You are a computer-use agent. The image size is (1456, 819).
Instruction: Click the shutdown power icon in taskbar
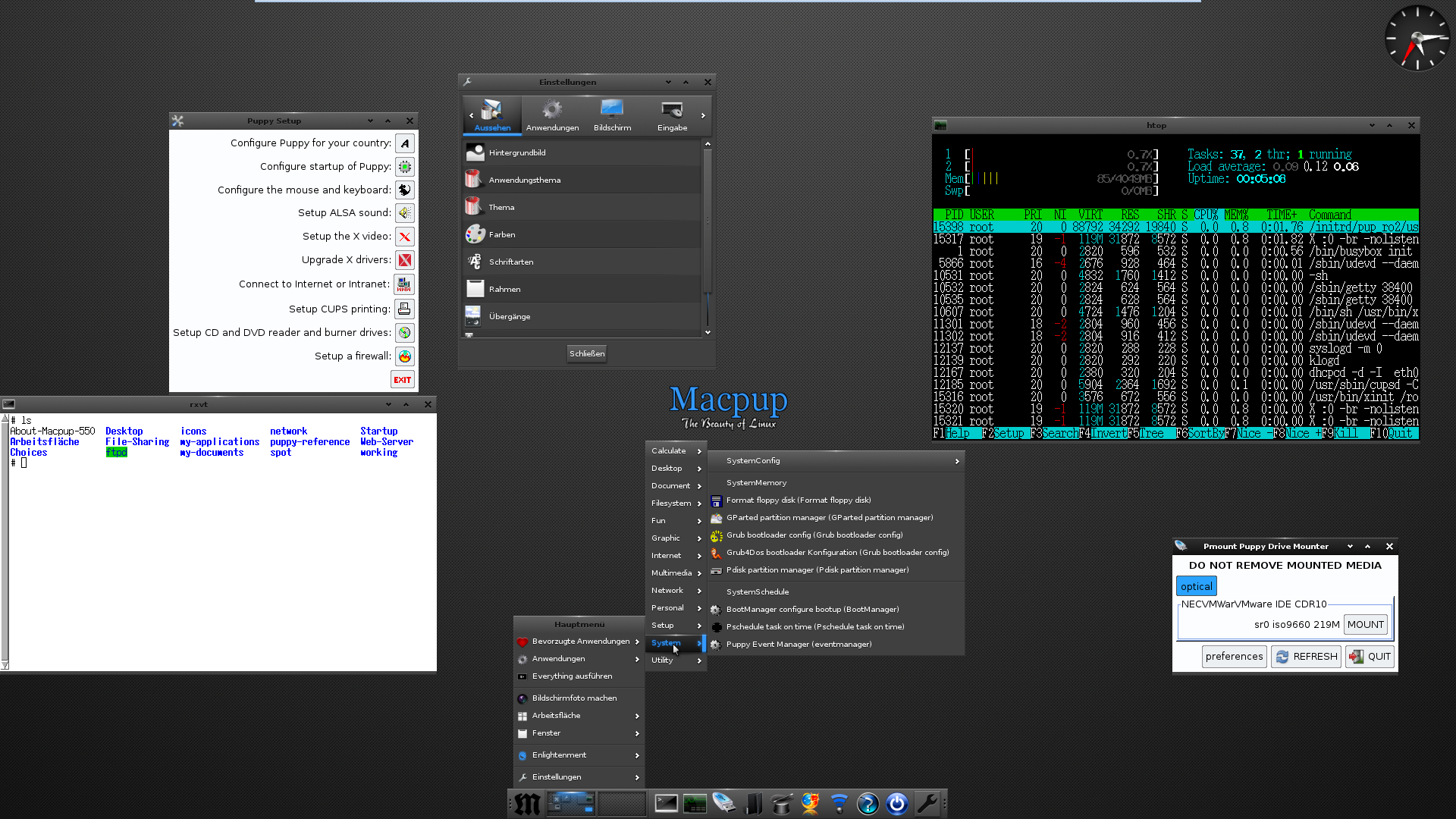point(896,803)
